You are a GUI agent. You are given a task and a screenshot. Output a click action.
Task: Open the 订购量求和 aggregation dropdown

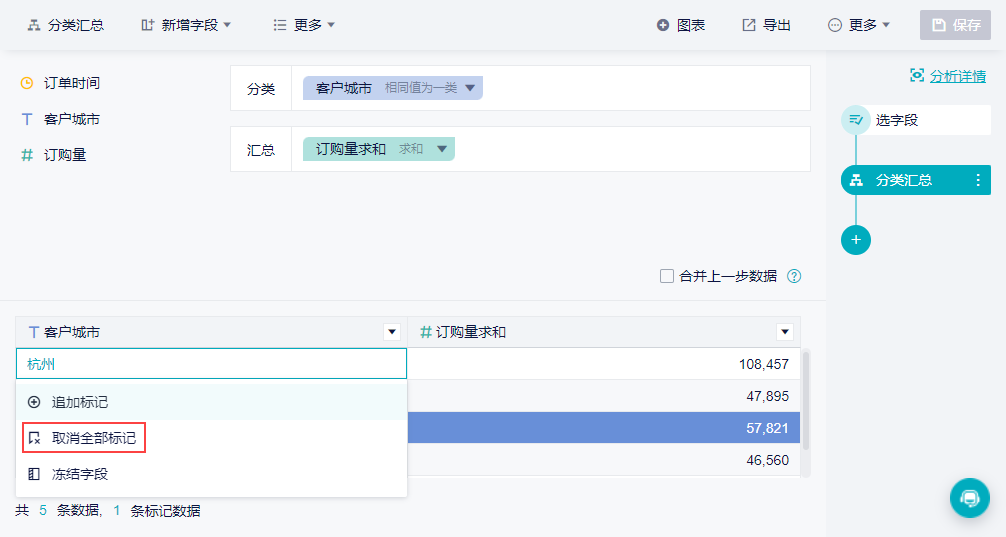(x=442, y=149)
